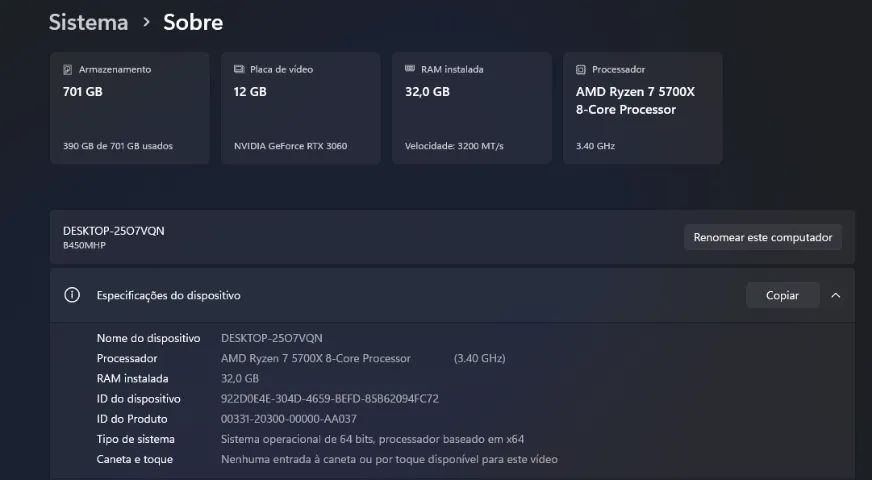Click Renomear este computador button
872x480 pixels.
pos(762,237)
